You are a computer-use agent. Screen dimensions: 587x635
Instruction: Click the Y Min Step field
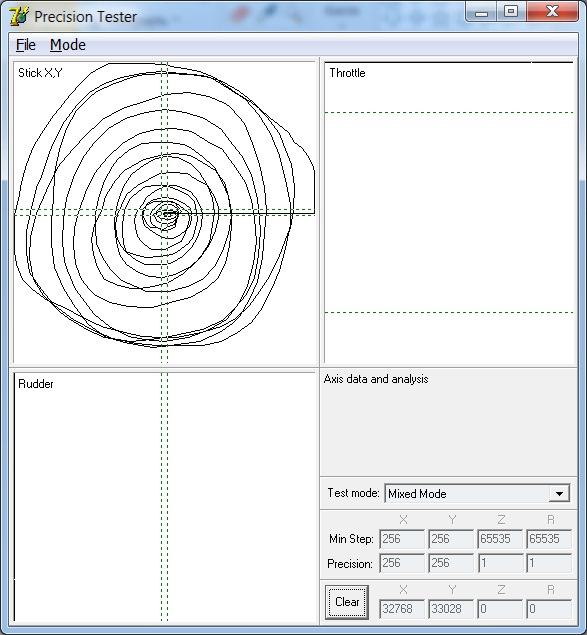pos(451,539)
